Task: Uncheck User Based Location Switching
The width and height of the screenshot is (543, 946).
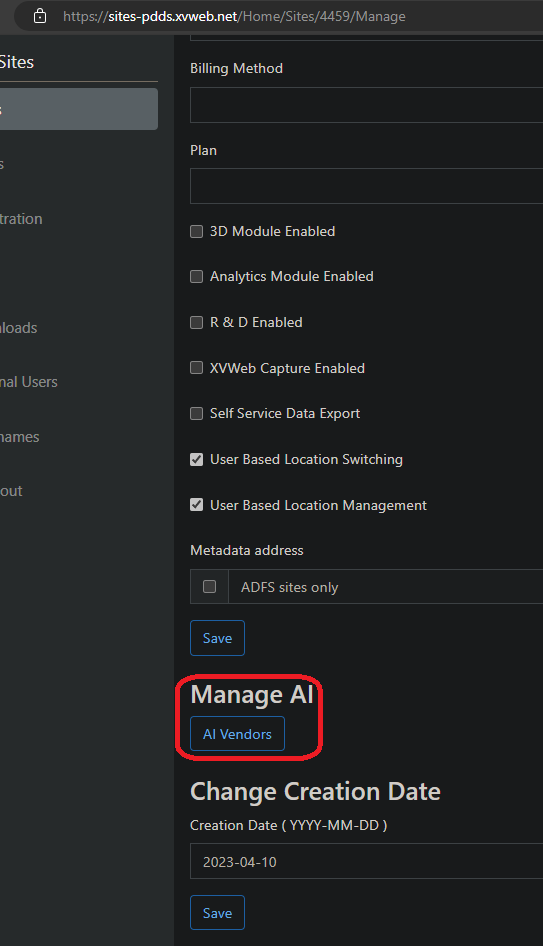Action: pyautogui.click(x=197, y=459)
